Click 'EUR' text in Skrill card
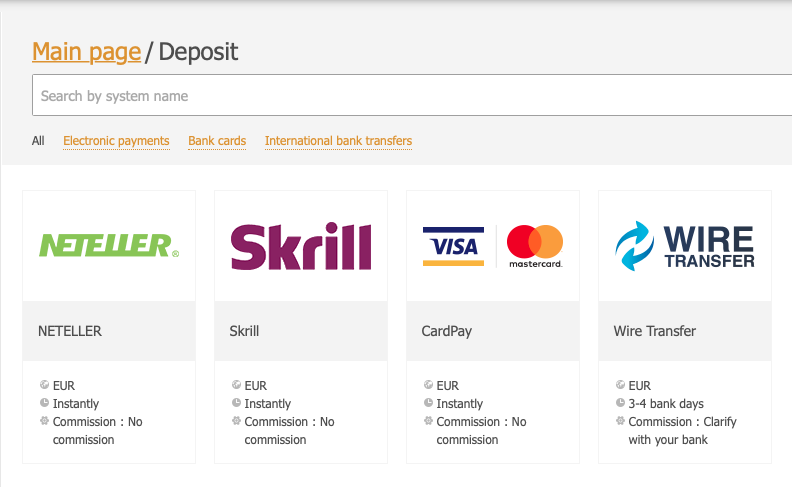Screen dimensions: 792x487 coord(256,385)
